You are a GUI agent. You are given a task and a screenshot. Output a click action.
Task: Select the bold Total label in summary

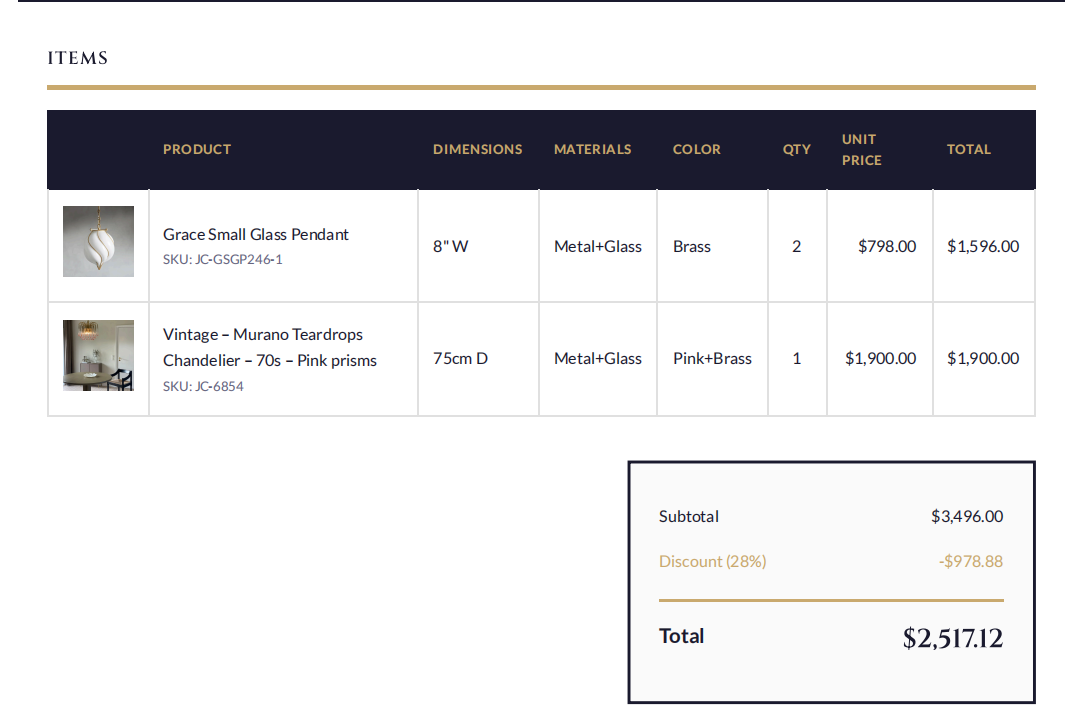click(681, 636)
